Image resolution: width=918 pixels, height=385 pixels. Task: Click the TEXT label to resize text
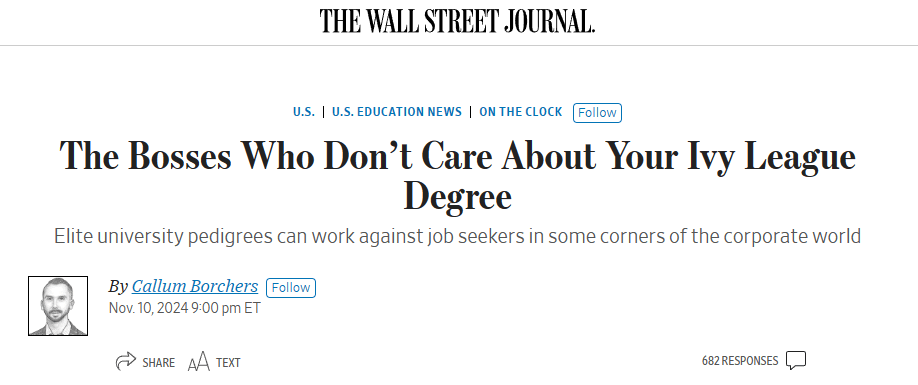click(x=228, y=363)
